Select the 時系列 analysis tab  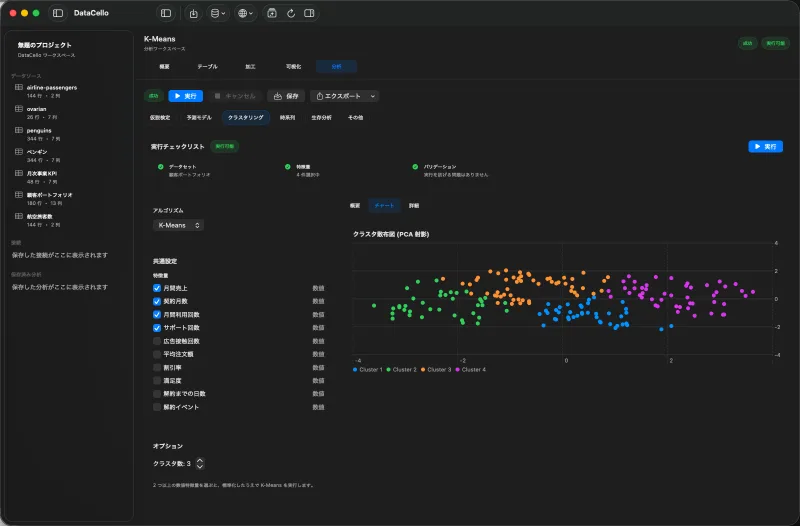287,118
